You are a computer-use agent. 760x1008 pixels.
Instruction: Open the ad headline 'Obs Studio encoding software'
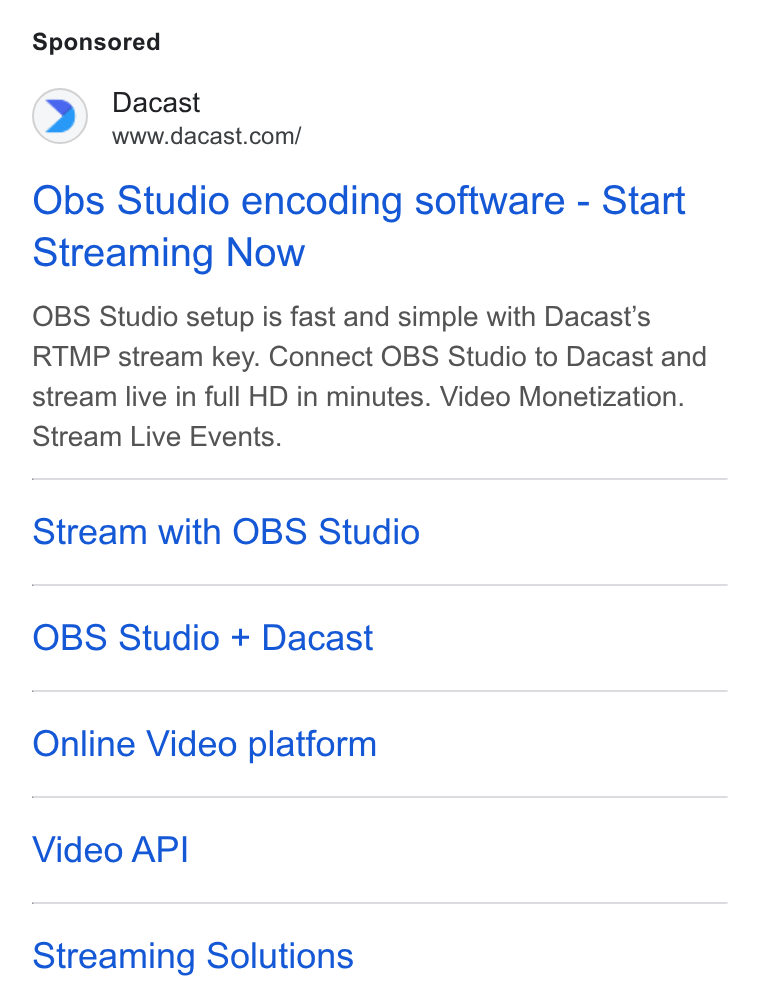click(x=358, y=226)
